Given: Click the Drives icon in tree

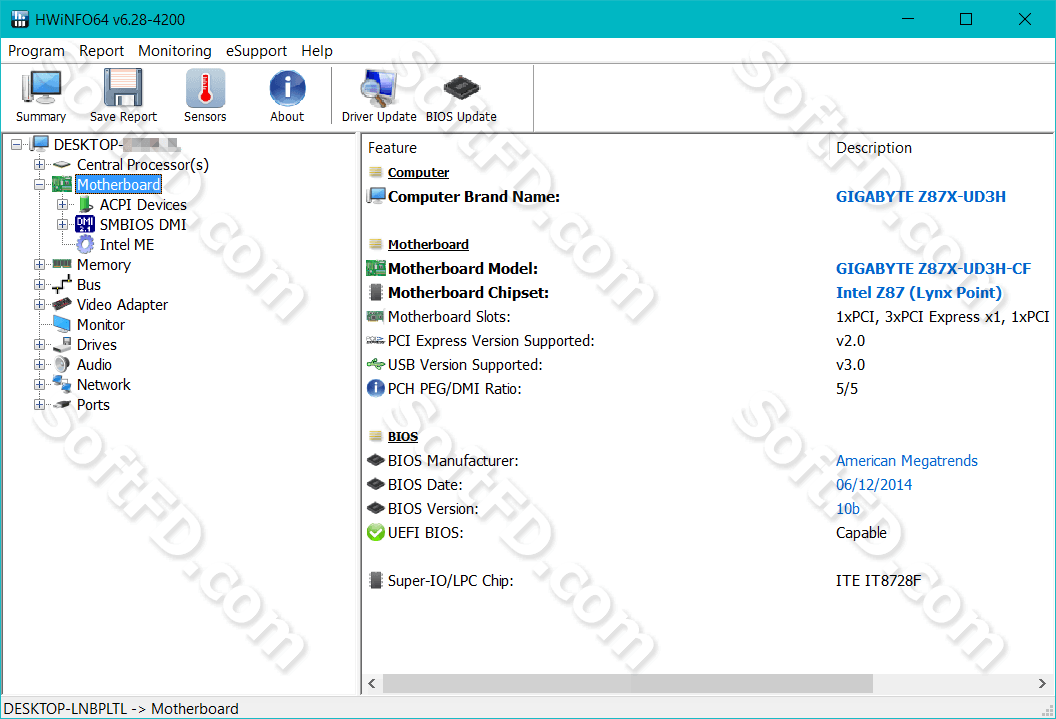Looking at the screenshot, I should 62,345.
